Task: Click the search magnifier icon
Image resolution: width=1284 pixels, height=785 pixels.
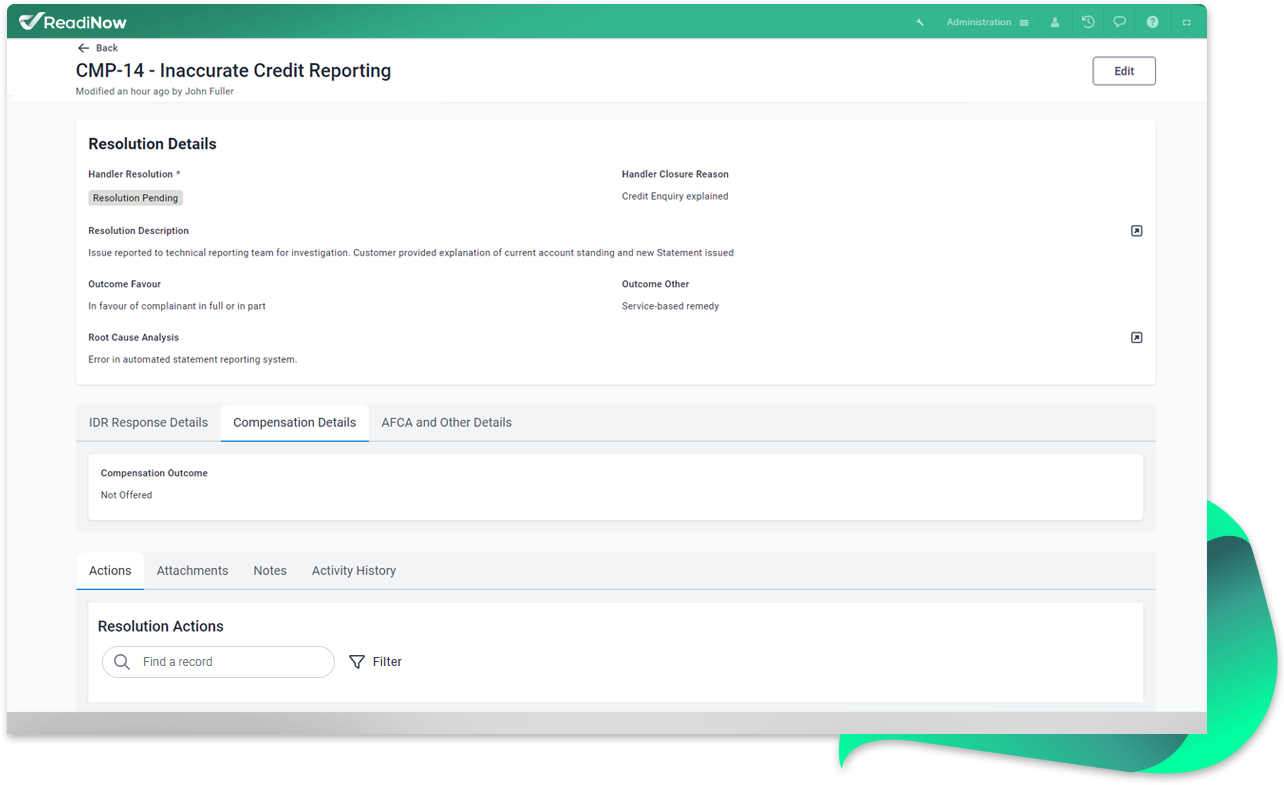Action: [122, 662]
